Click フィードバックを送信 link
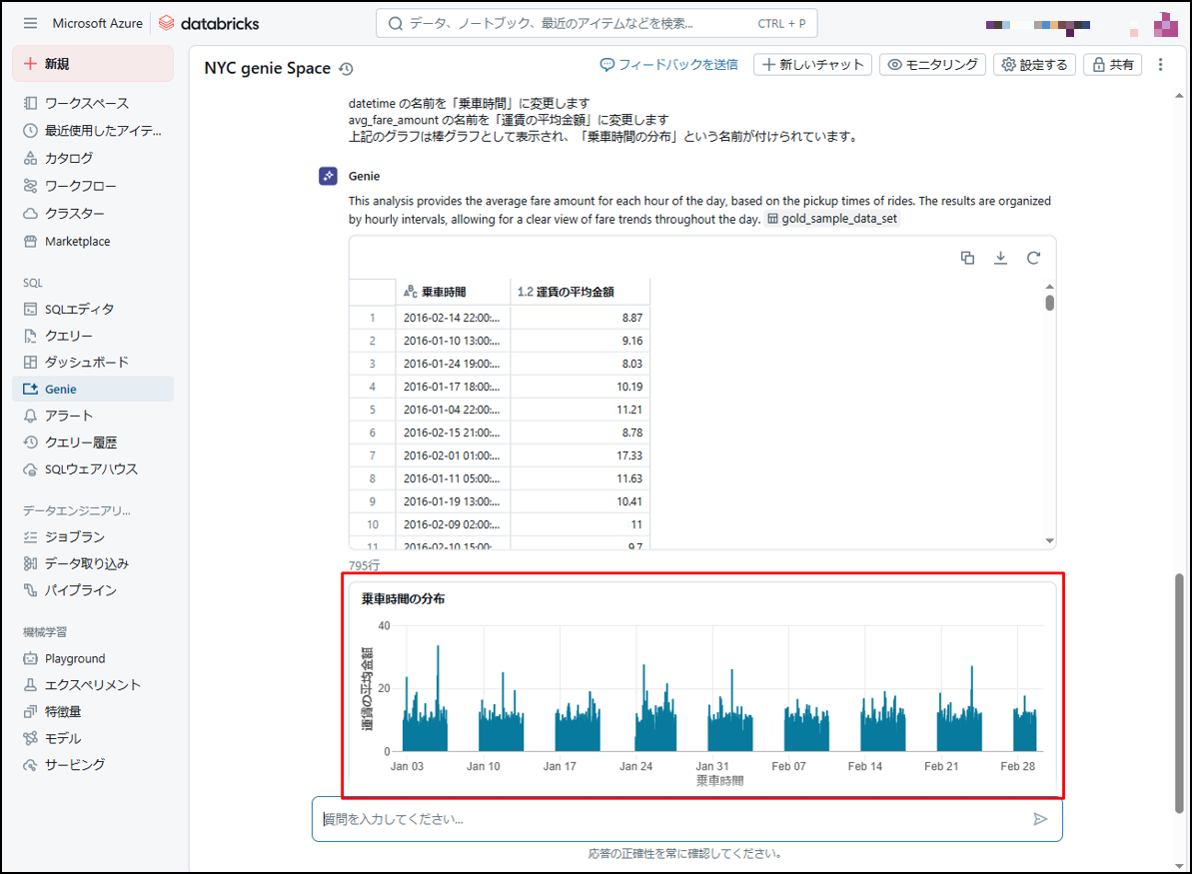Viewport: 1192px width, 874px height. tap(669, 65)
